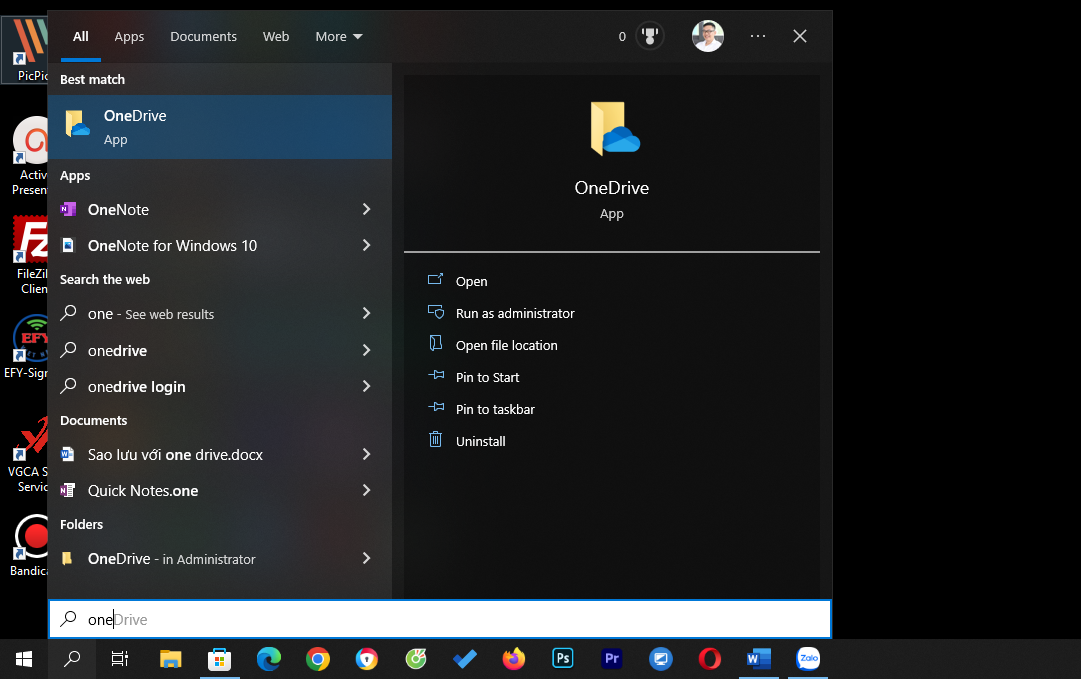Launch Opera browser from the taskbar
This screenshot has height=679, width=1081.
click(709, 659)
